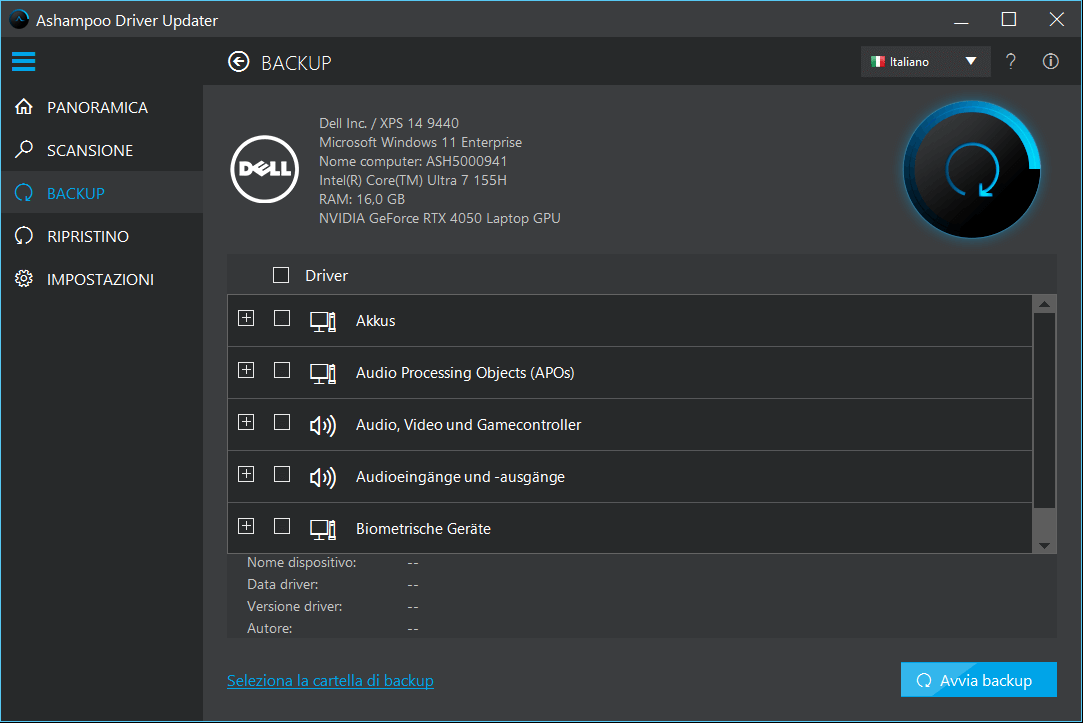Open the hamburger menu icon
This screenshot has height=723, width=1083.
tap(24, 61)
